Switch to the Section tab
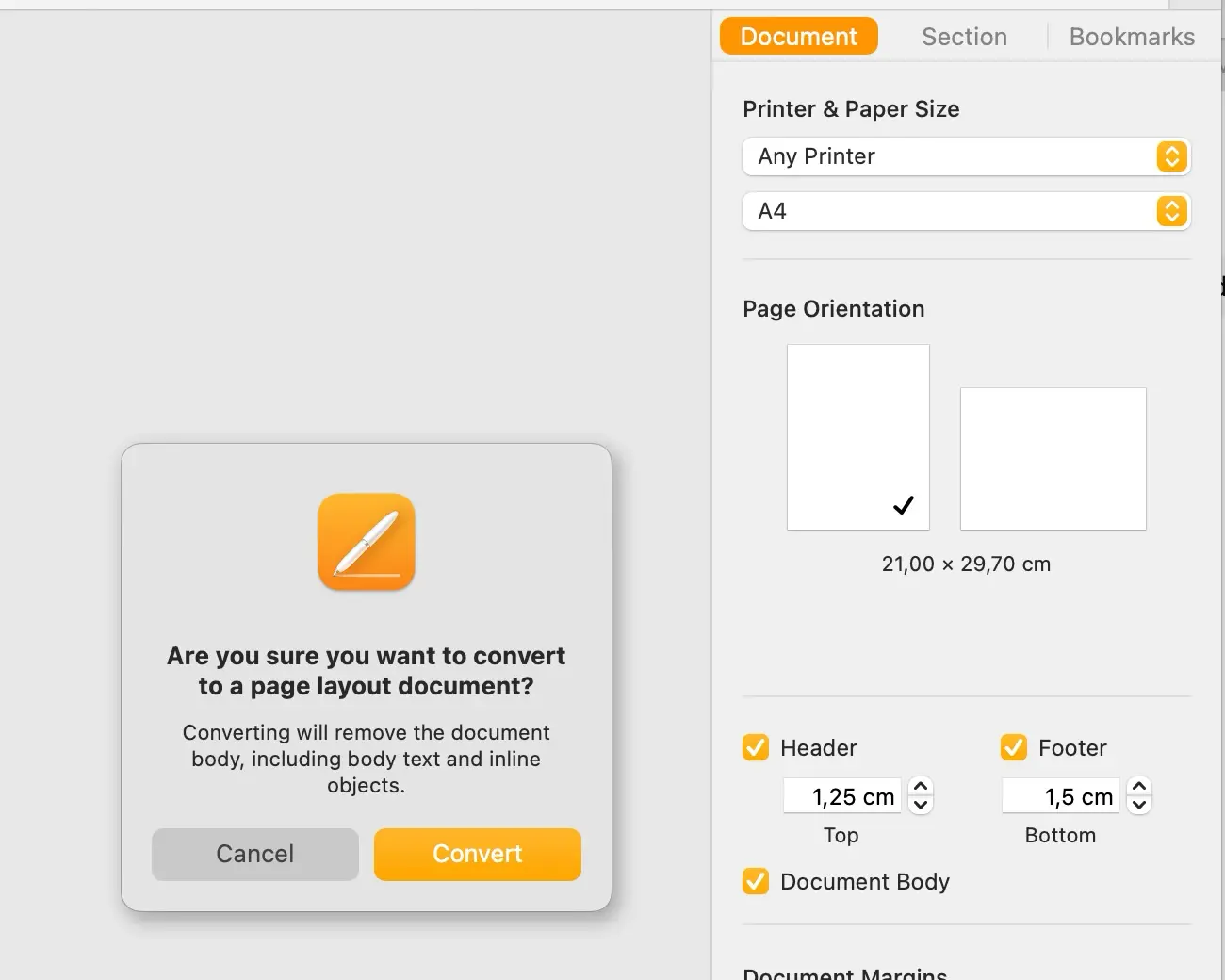 pos(964,37)
